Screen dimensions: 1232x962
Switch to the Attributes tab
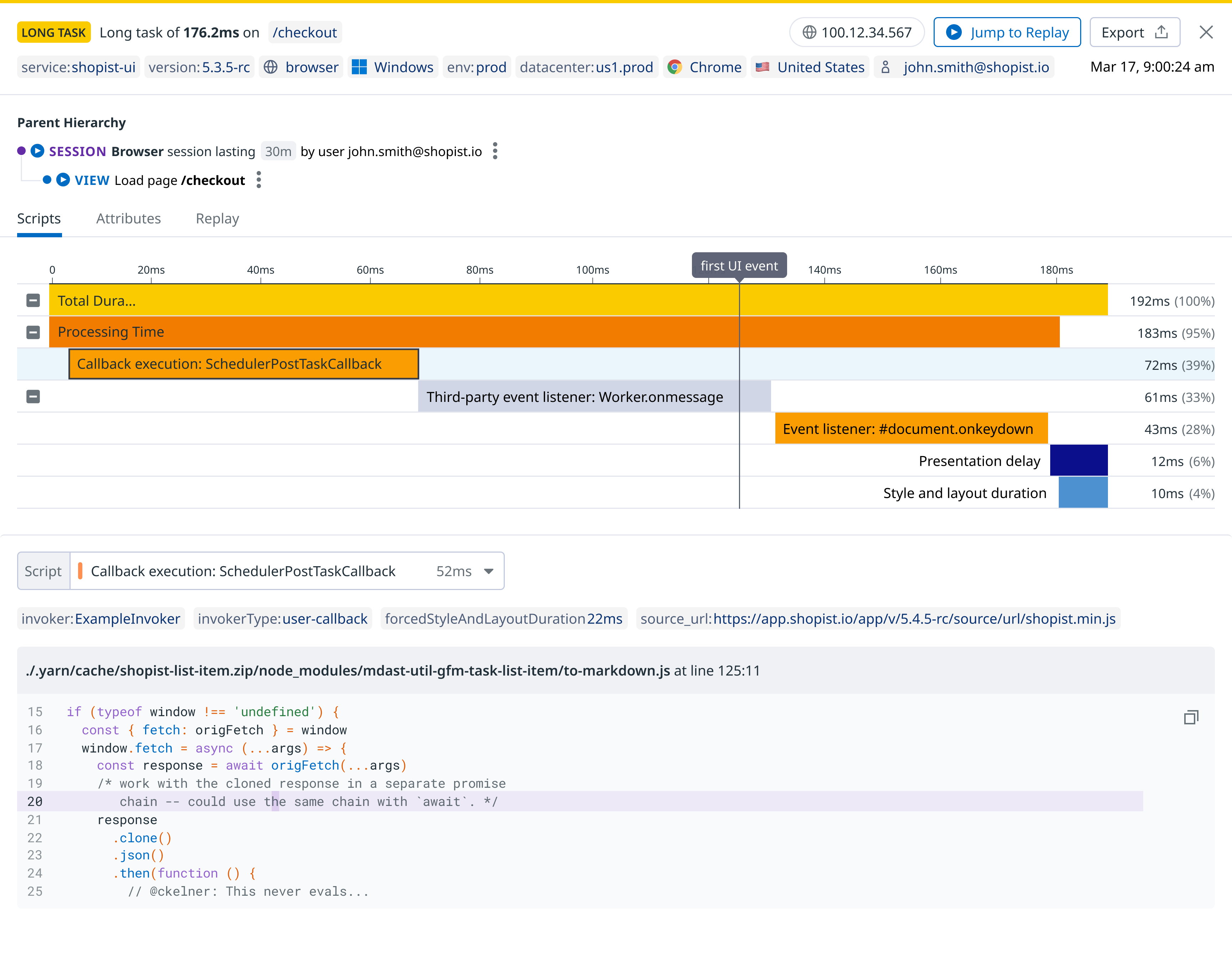(129, 218)
